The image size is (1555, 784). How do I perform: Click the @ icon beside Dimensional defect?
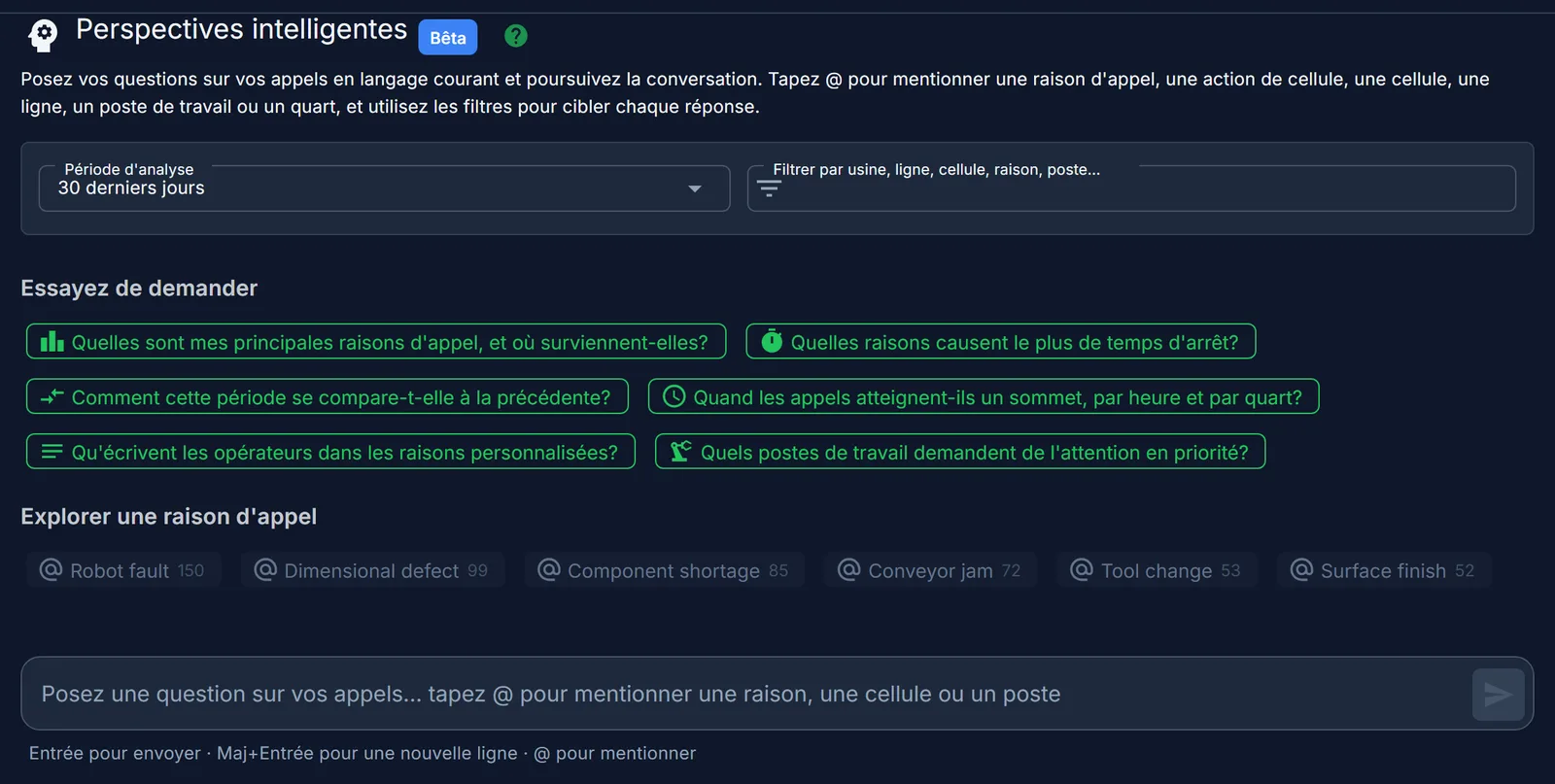265,569
